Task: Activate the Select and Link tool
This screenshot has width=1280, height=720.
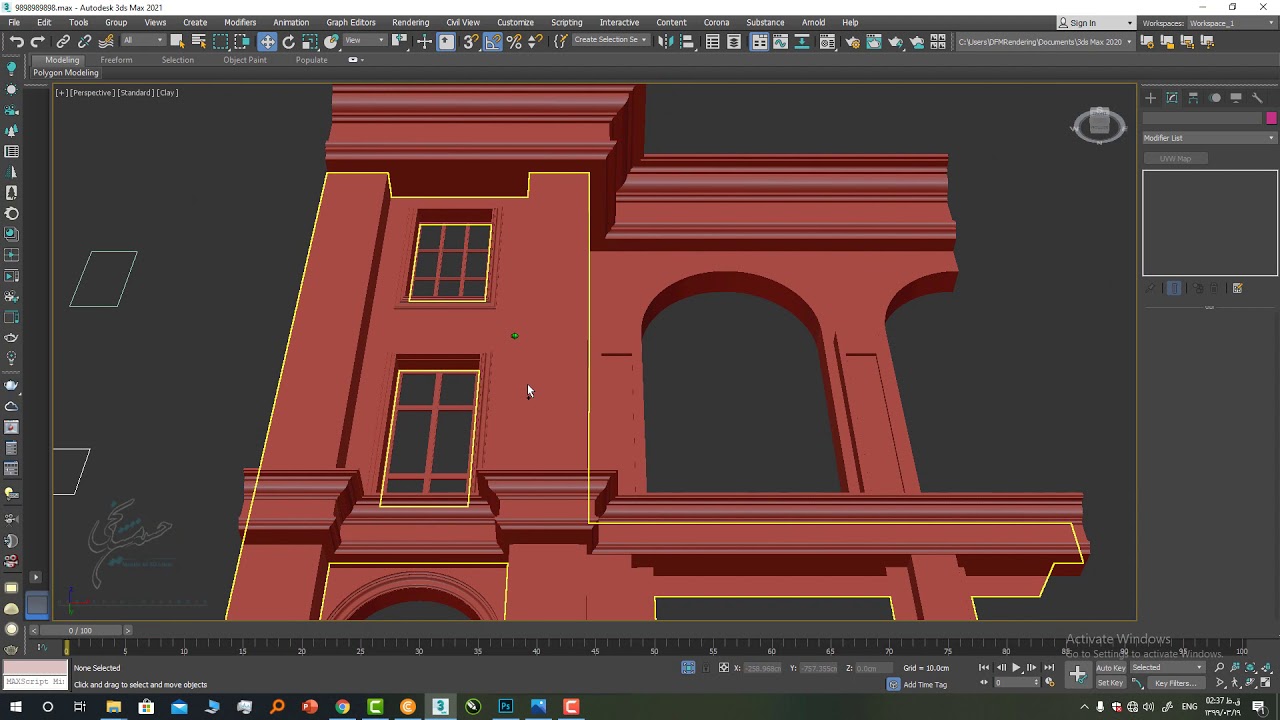Action: pos(63,41)
